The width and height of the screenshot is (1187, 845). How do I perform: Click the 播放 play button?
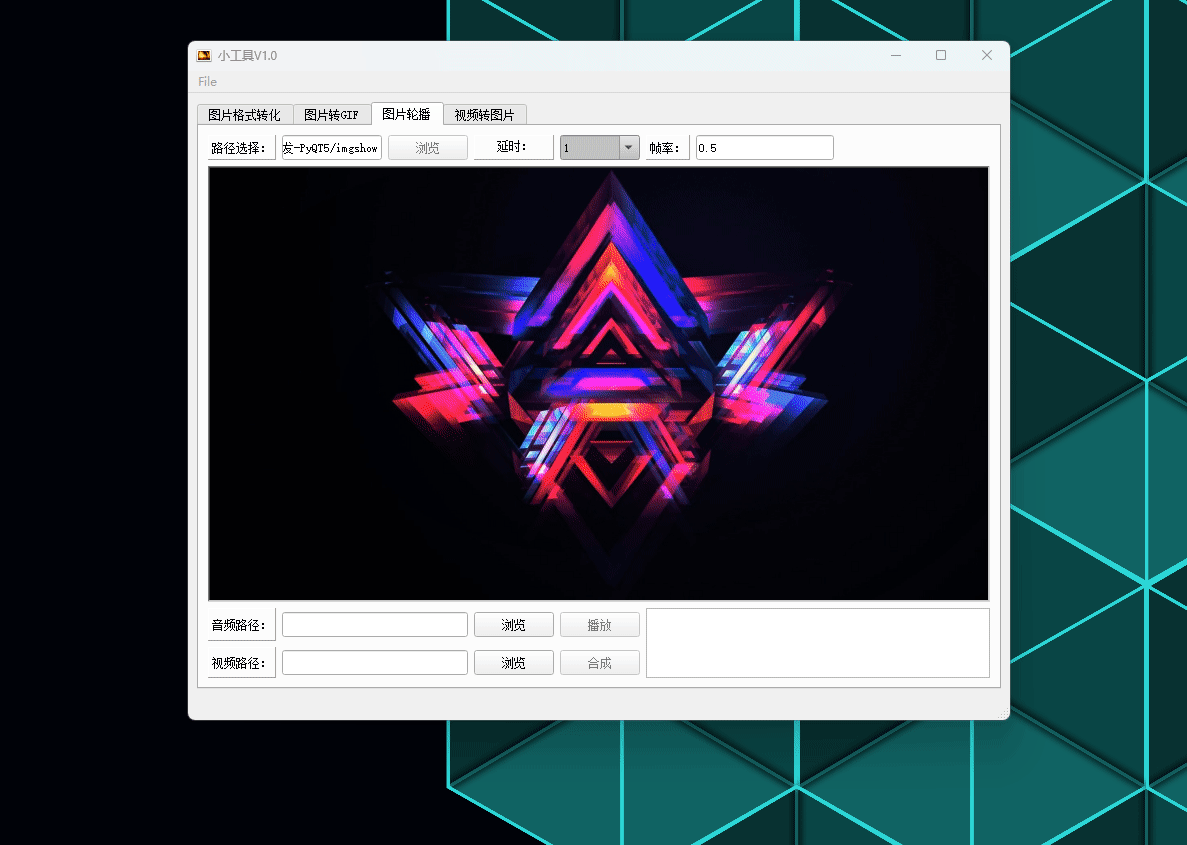600,625
